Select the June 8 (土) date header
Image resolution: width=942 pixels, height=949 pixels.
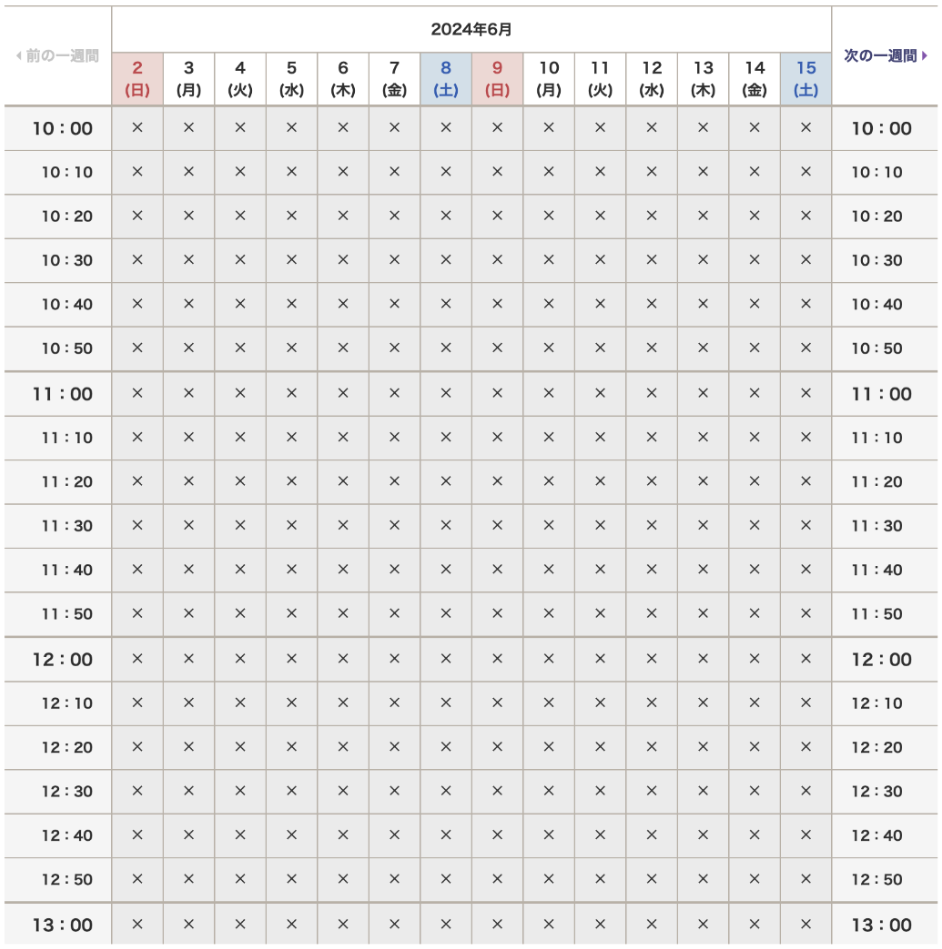[x=446, y=79]
